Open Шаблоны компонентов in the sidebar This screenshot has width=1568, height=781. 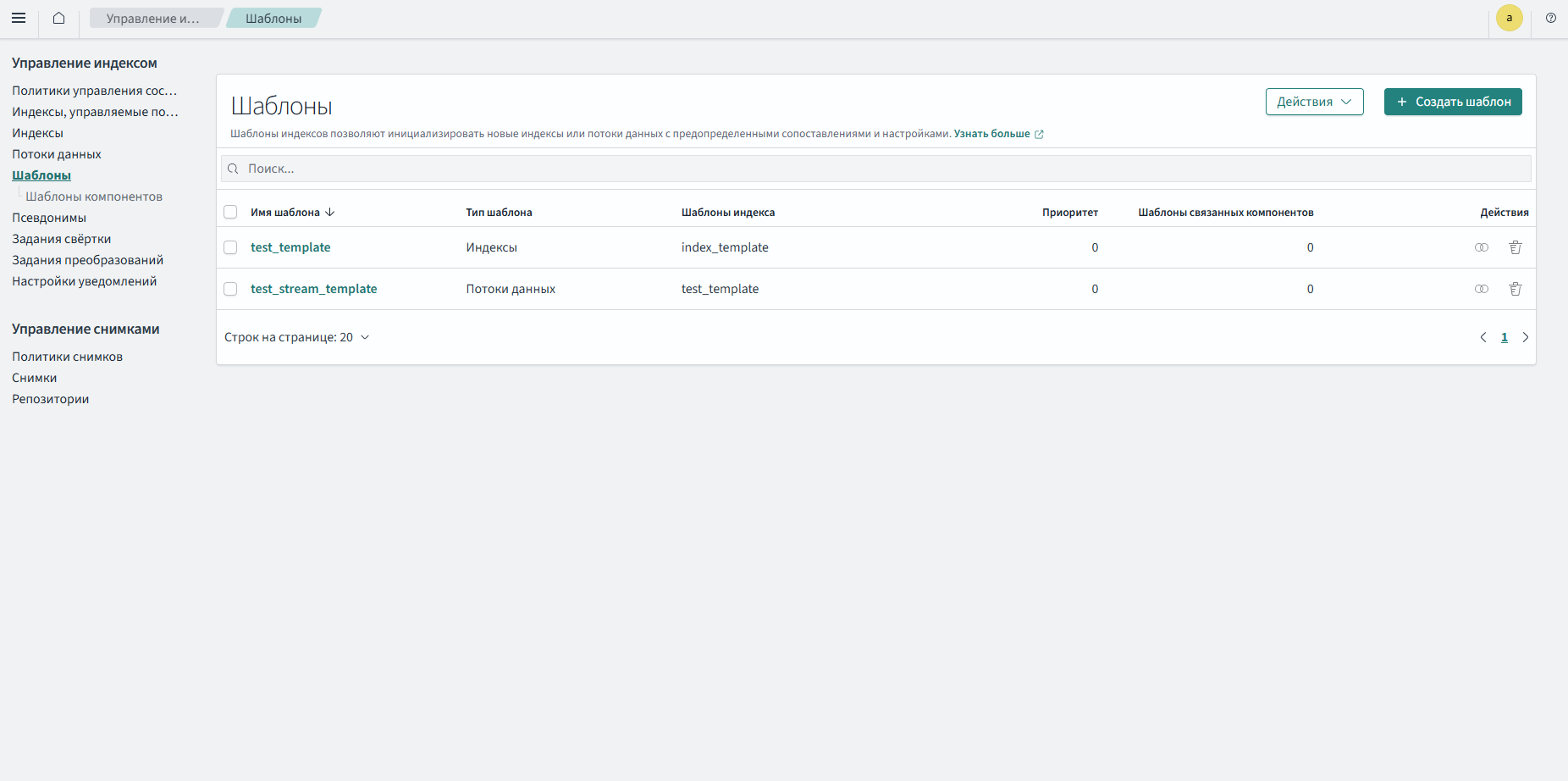(94, 197)
